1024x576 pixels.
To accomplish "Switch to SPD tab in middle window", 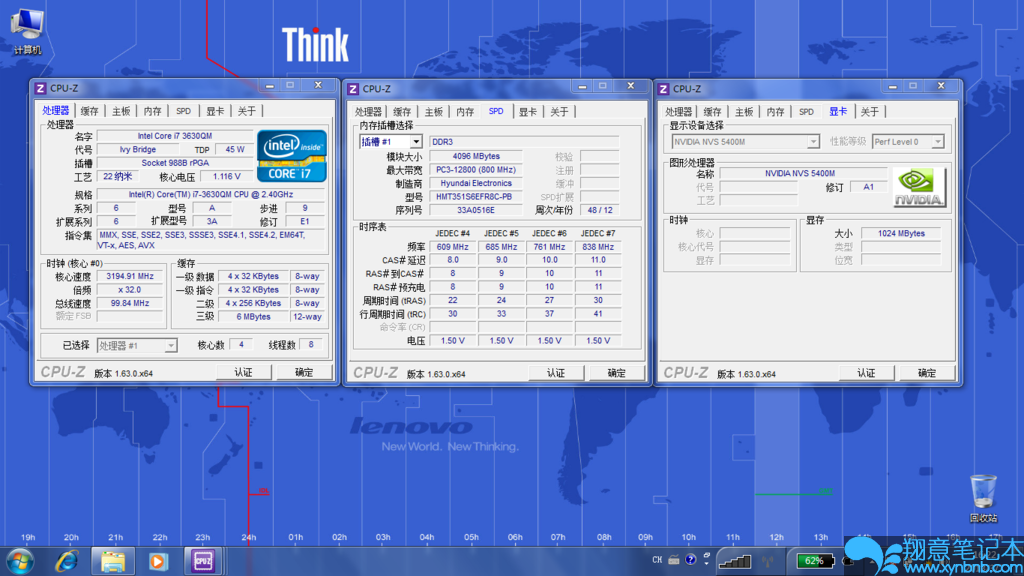I will pyautogui.click(x=496, y=112).
